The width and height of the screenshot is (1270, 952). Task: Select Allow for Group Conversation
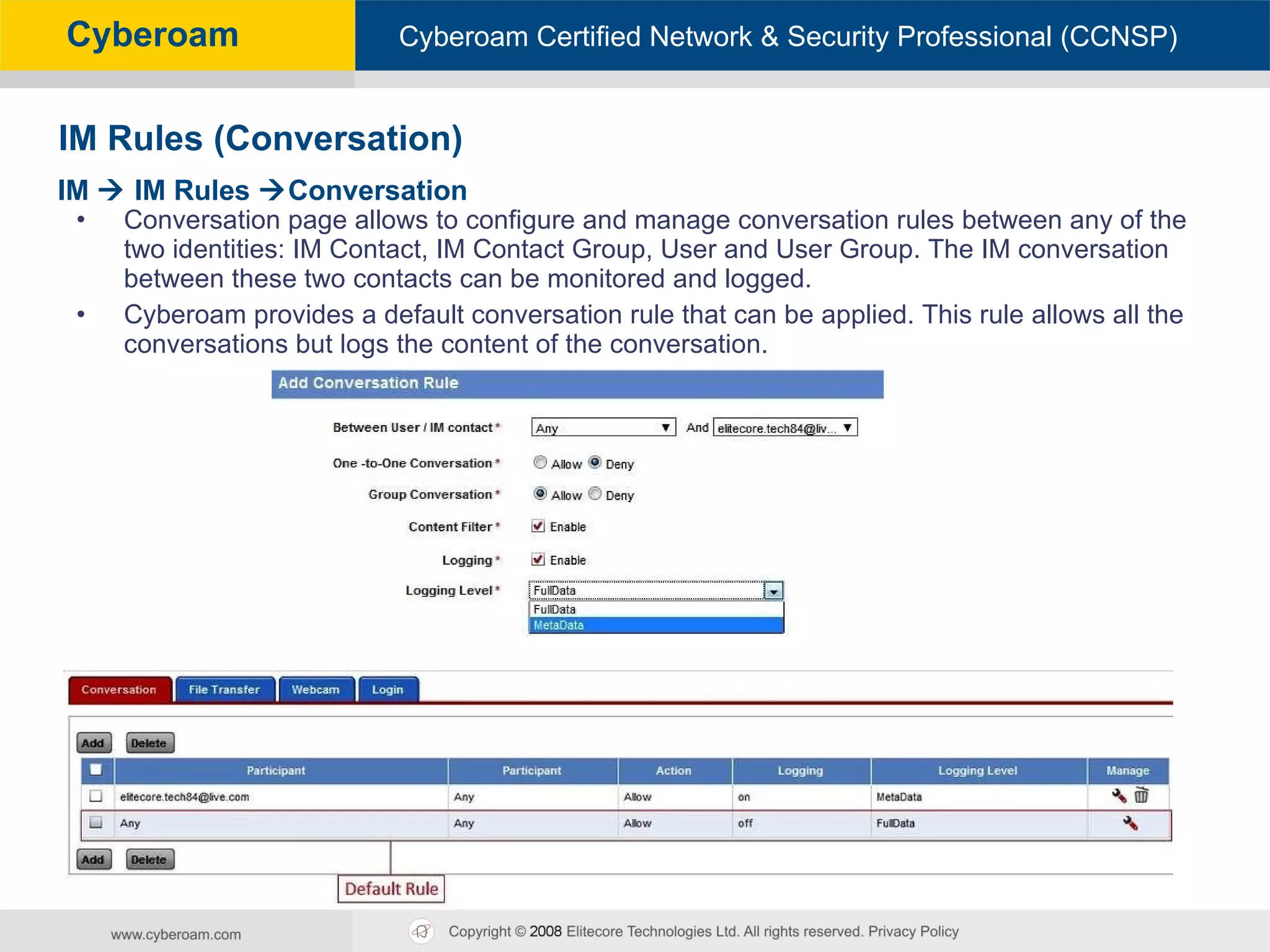pos(540,493)
